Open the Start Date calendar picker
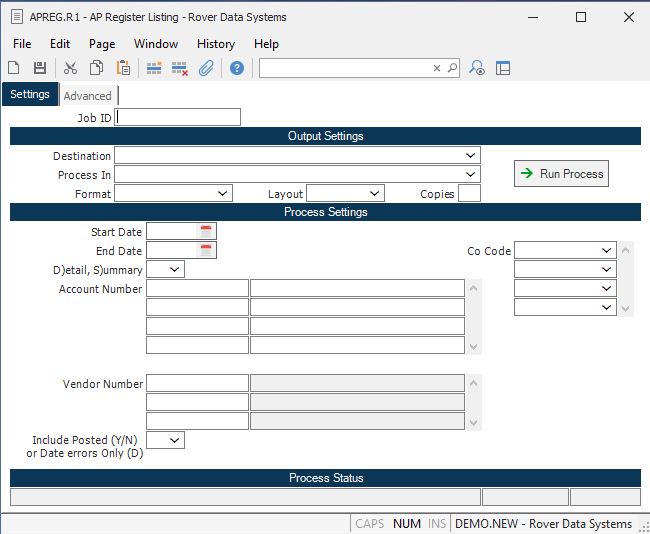The height and width of the screenshot is (534, 650). pyautogui.click(x=206, y=232)
